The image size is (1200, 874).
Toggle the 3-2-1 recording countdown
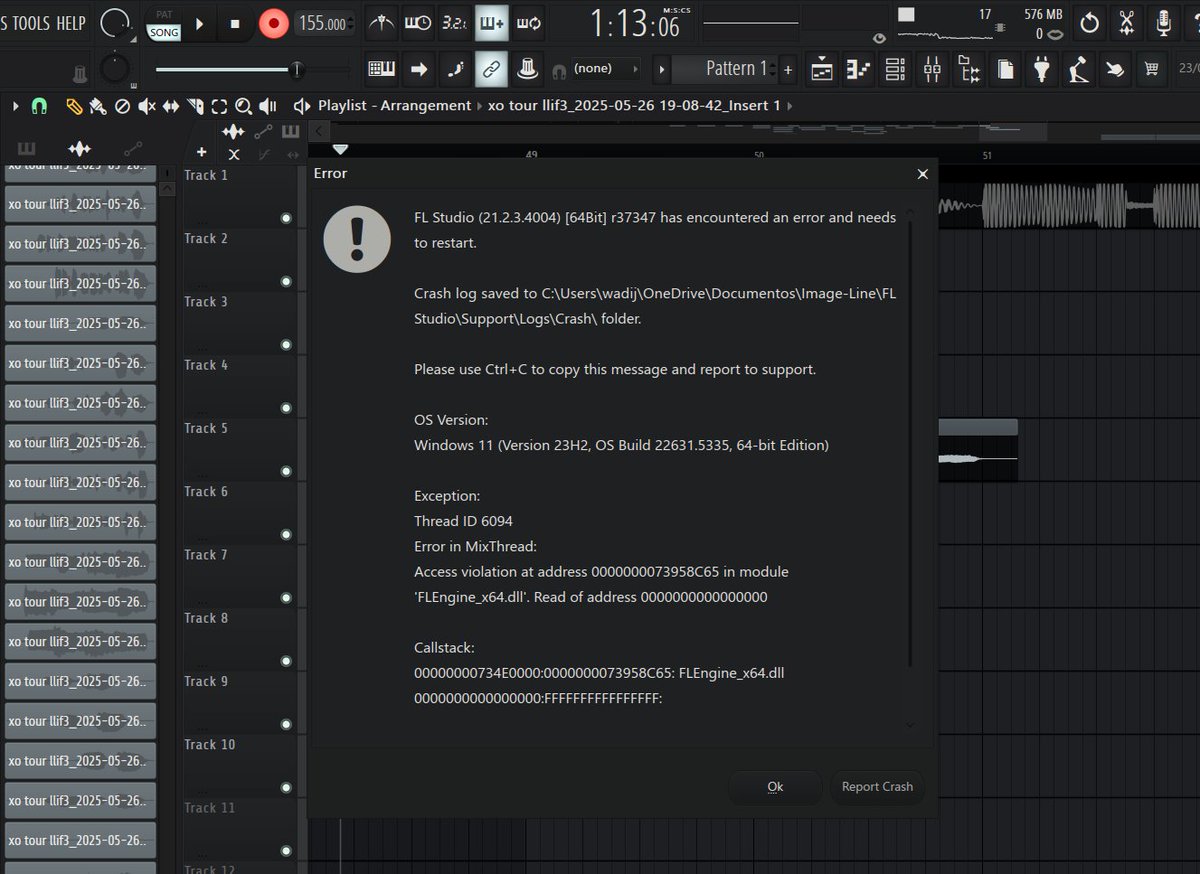pos(454,23)
